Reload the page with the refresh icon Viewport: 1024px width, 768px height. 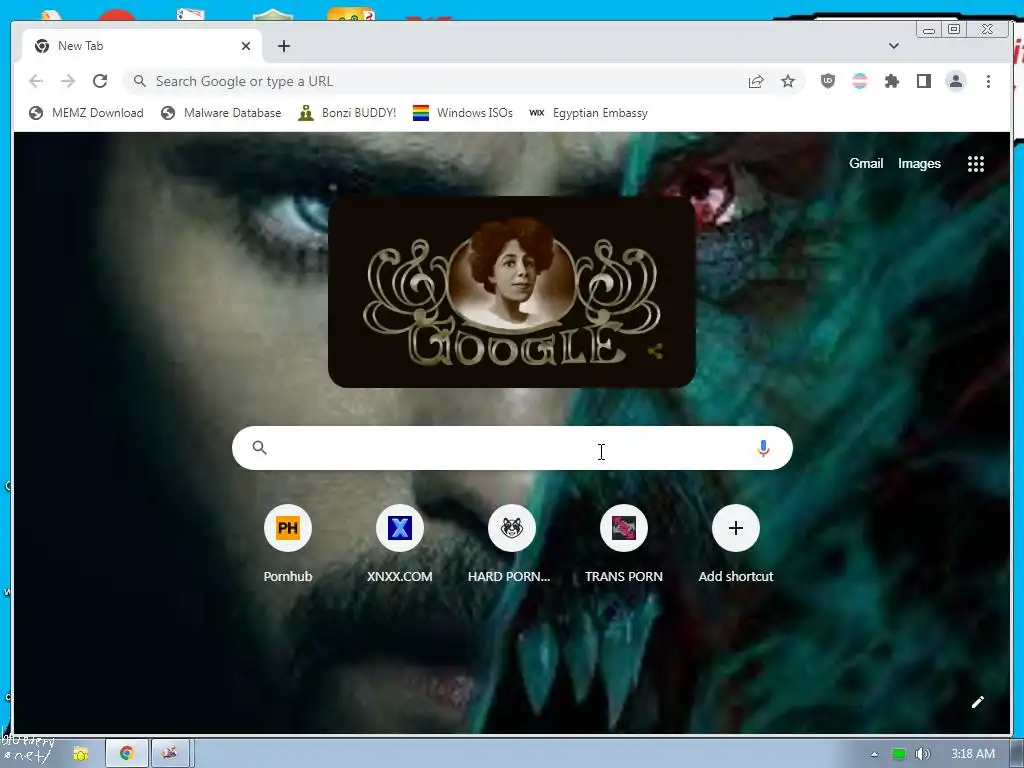(x=100, y=81)
